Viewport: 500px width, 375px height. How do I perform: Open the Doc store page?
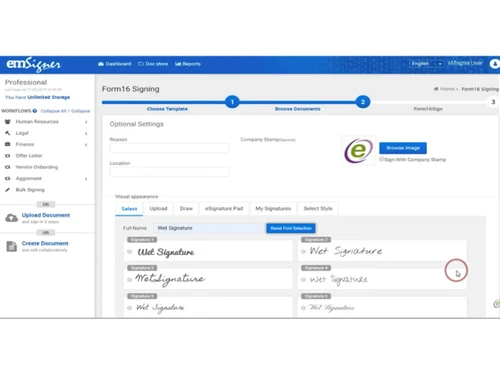(153, 64)
